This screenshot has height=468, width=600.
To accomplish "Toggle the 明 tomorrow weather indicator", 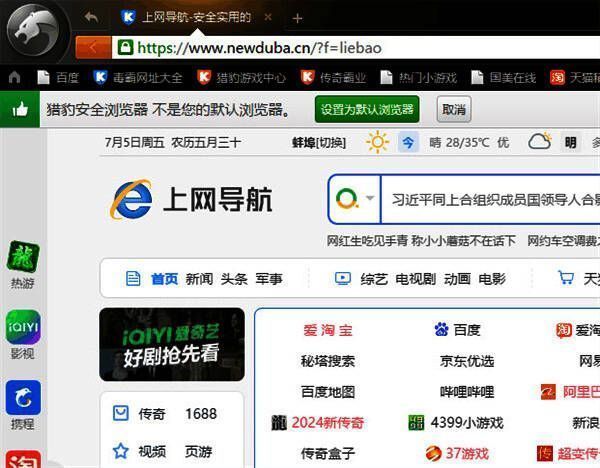I will [570, 142].
